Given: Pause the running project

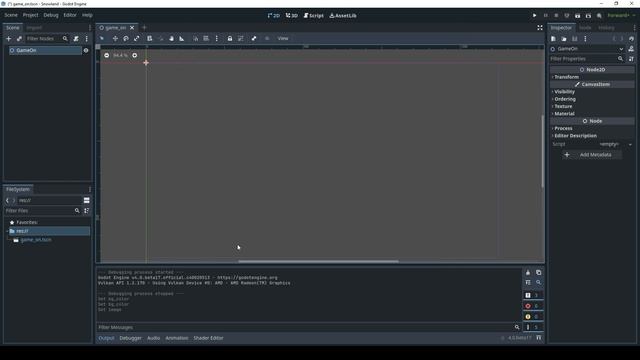Looking at the screenshot, I should (x=545, y=16).
